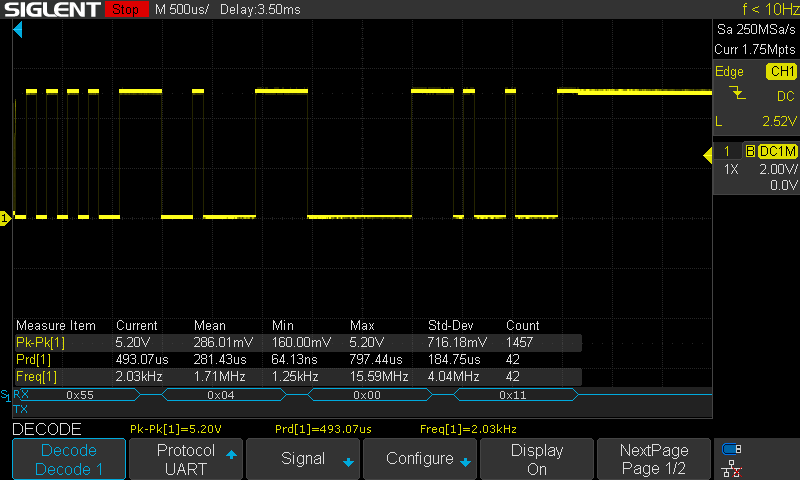The height and width of the screenshot is (480, 800).
Task: Click the channel 1 ground level marker
Action: coord(5,218)
